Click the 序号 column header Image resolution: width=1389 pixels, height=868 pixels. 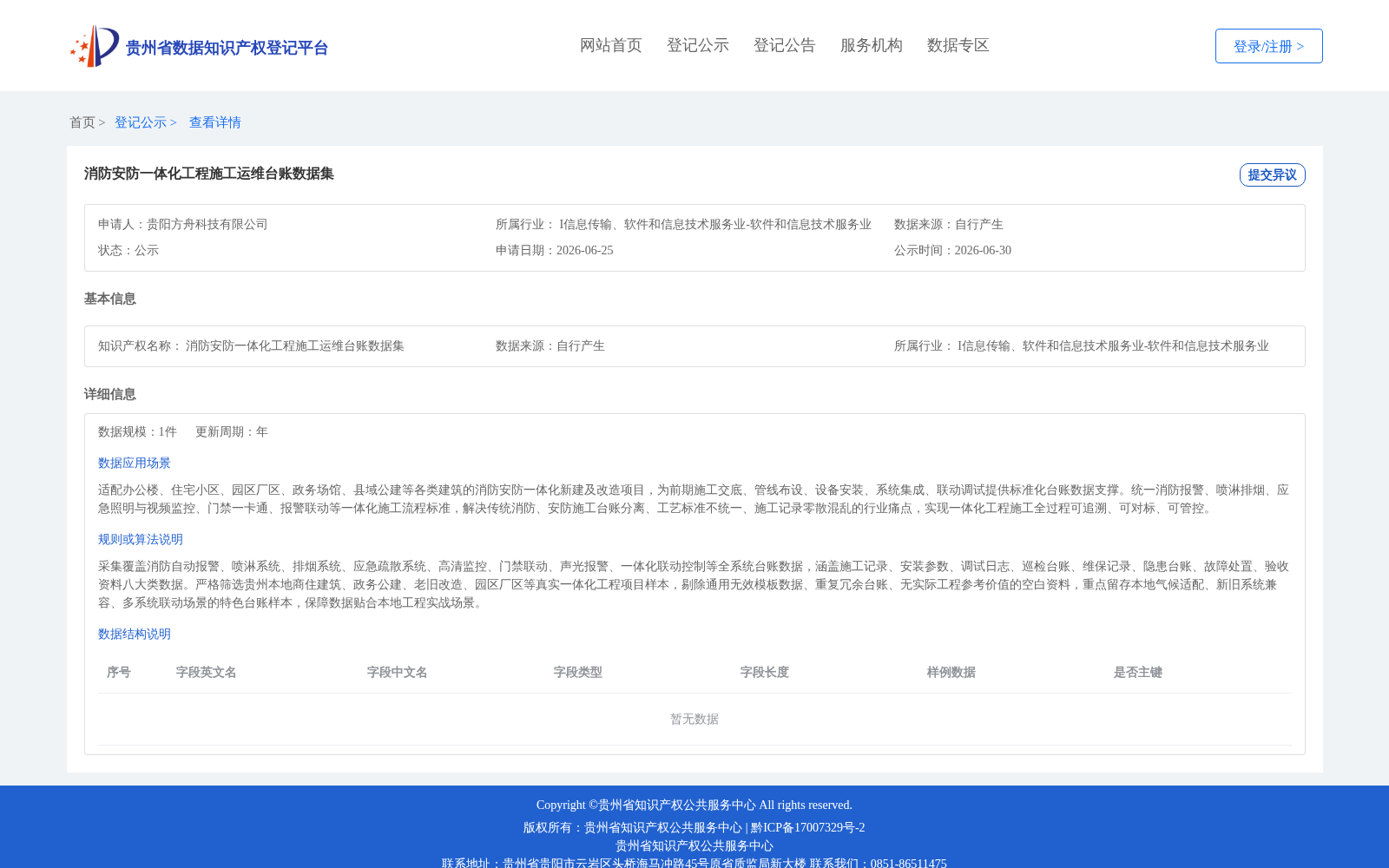click(x=119, y=672)
